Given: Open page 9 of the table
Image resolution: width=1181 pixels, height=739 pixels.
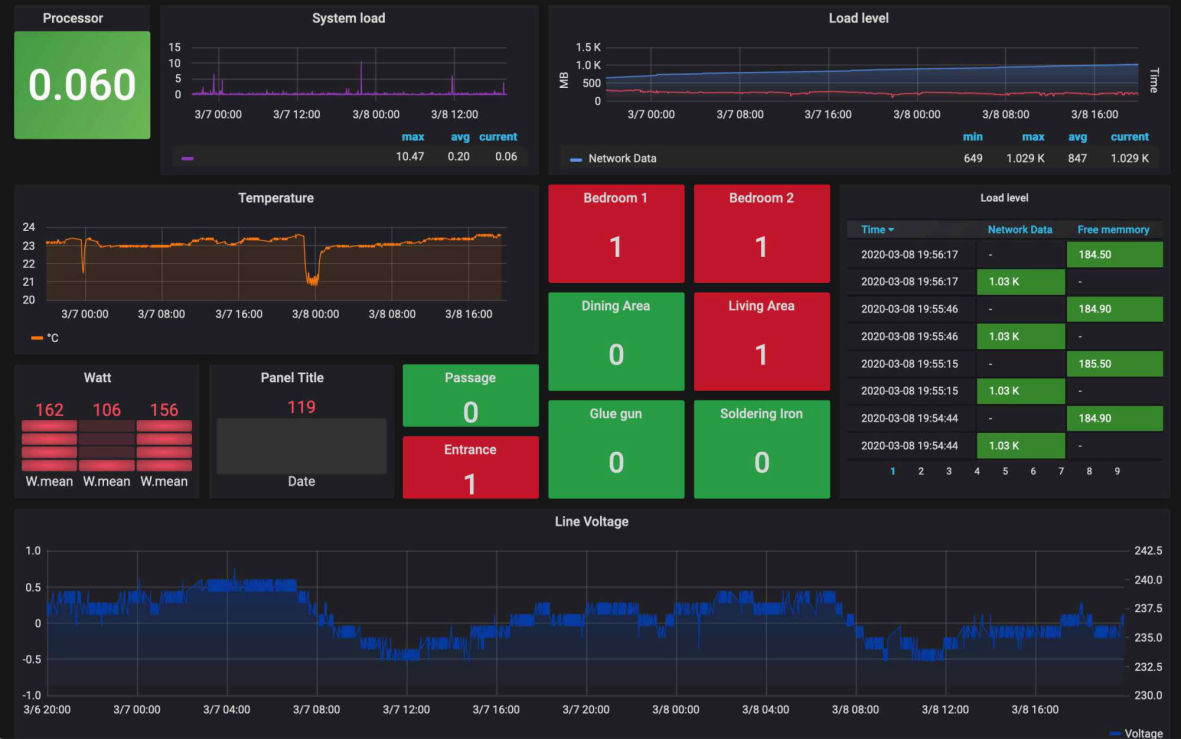Looking at the screenshot, I should [x=1117, y=470].
